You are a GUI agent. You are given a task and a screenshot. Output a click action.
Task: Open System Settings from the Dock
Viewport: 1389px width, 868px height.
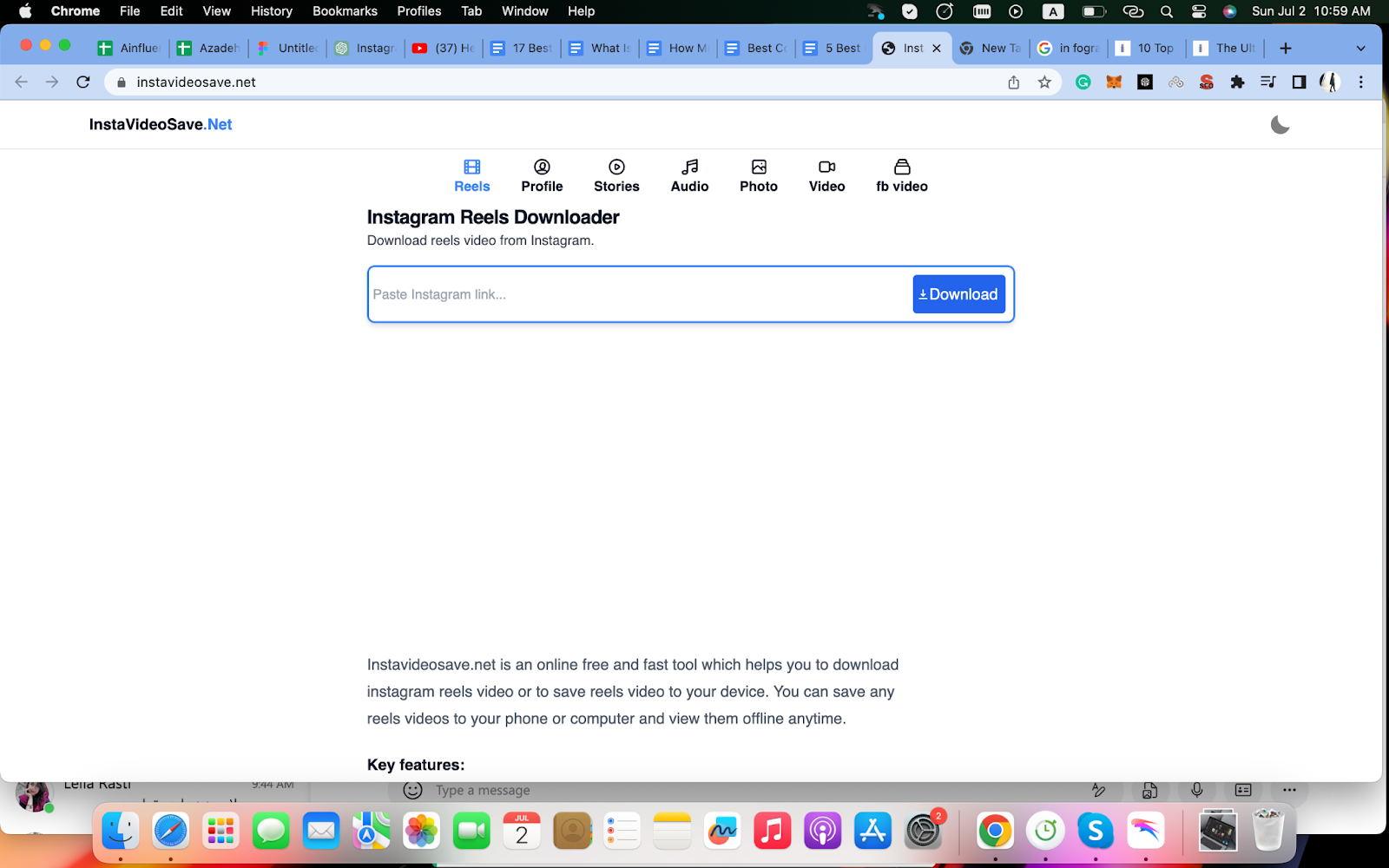(x=923, y=831)
